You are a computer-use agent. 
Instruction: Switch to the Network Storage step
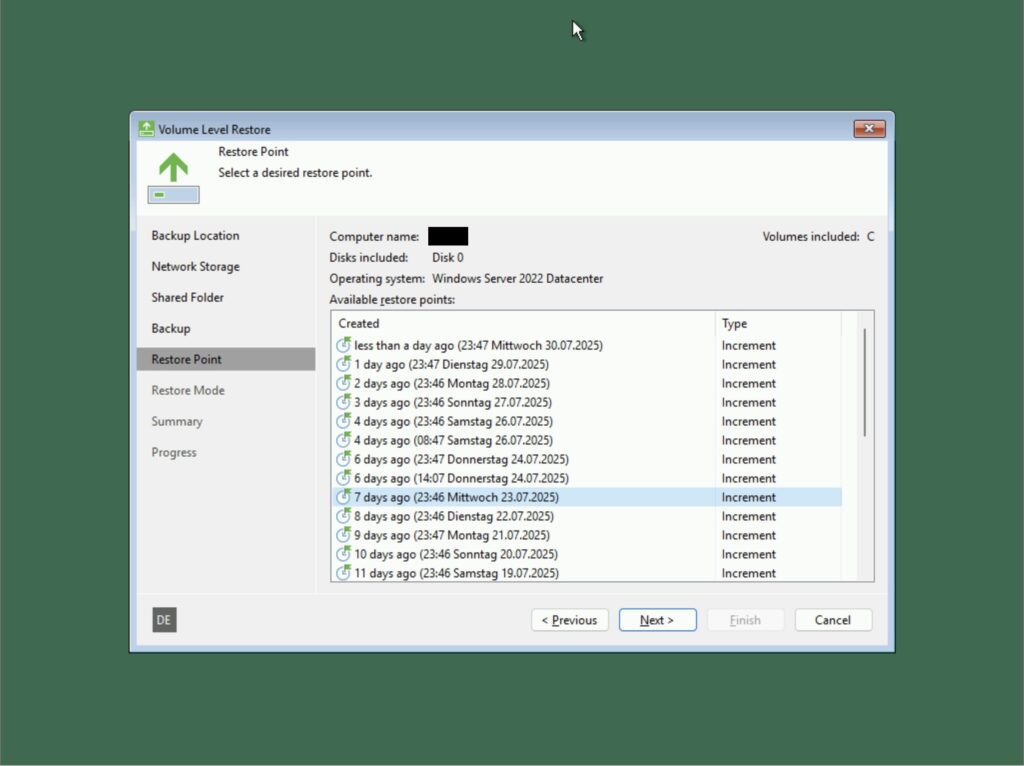[194, 266]
